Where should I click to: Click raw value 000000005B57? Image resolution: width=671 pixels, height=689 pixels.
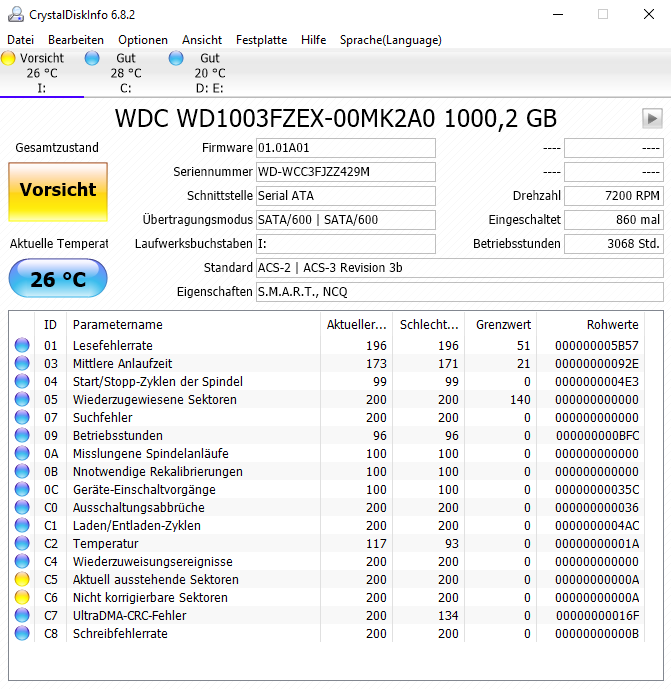coord(596,346)
